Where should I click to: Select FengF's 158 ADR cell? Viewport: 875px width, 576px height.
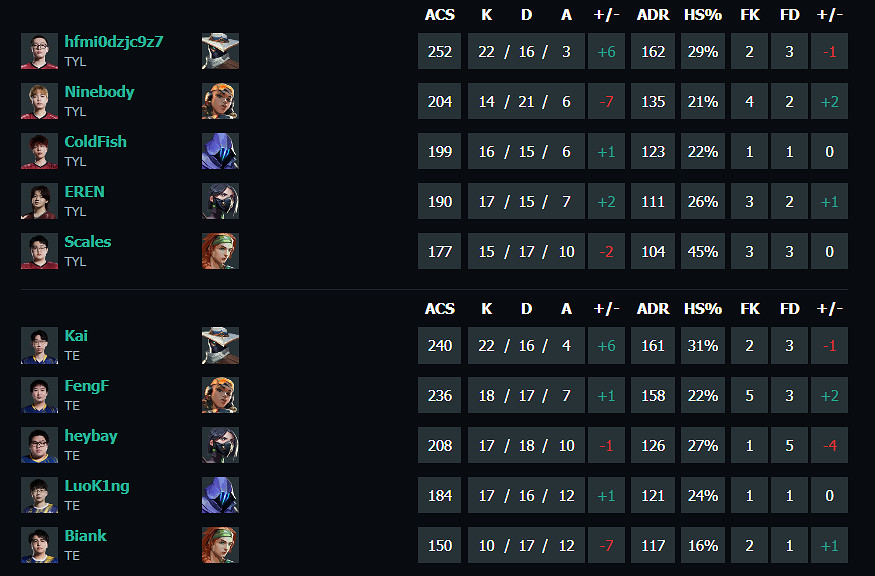click(653, 395)
